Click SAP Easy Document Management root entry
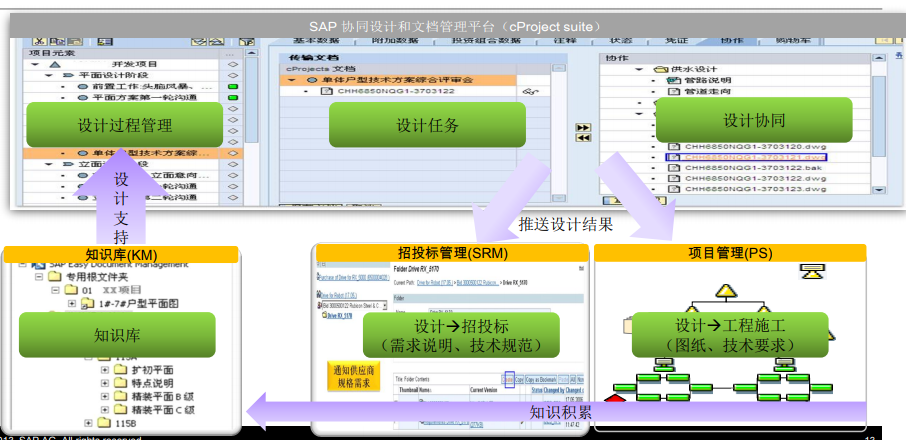This screenshot has width=906, height=440. [118, 265]
